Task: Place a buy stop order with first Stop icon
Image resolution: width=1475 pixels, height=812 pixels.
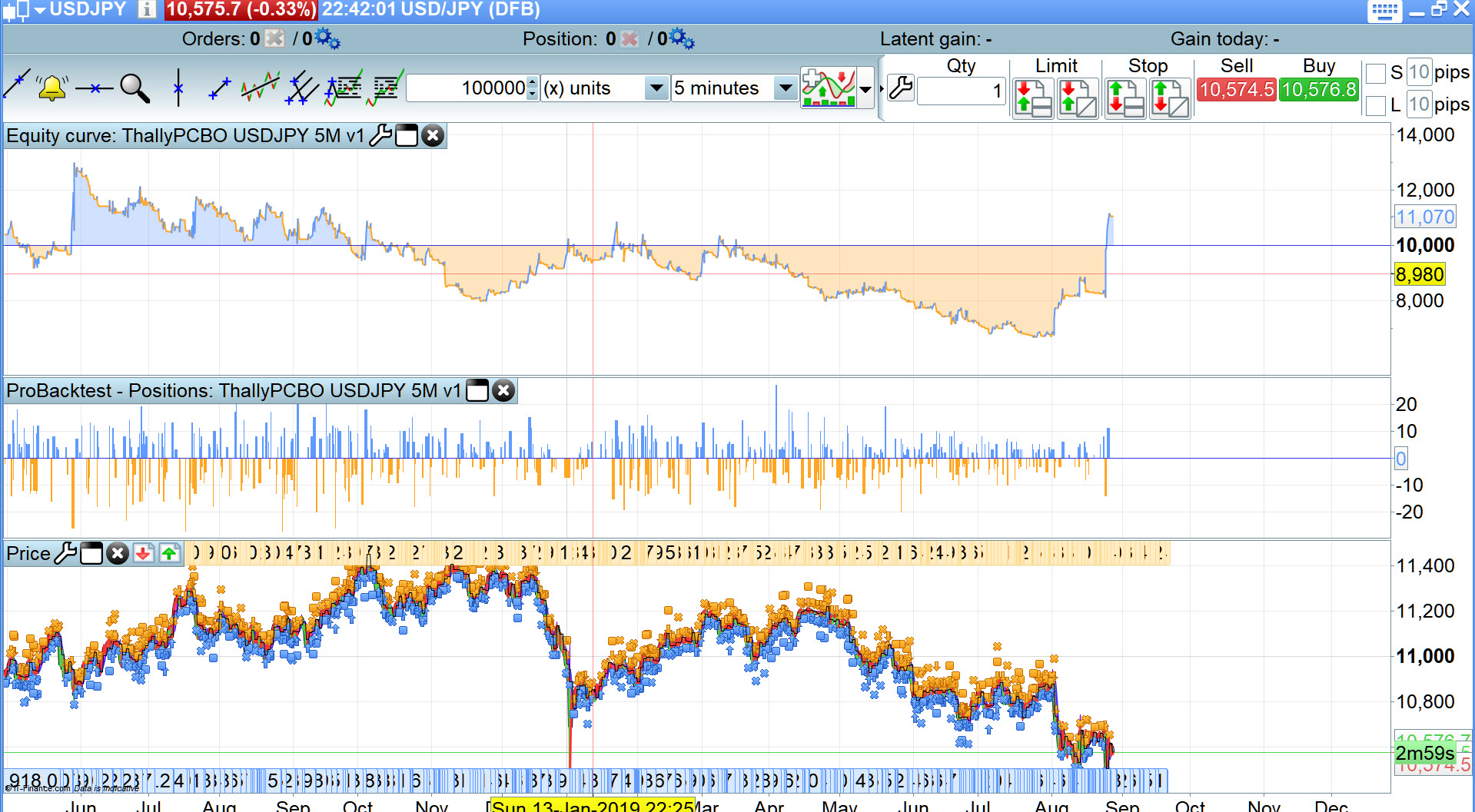Action: (1125, 98)
